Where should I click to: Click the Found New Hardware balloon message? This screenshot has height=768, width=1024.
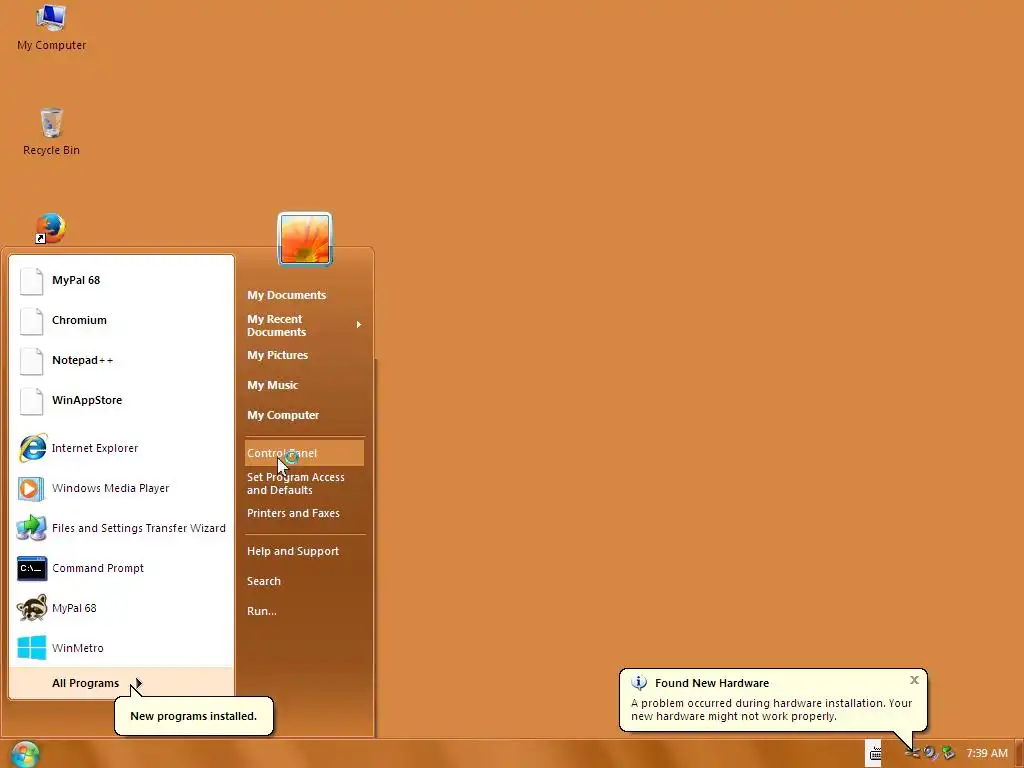click(772, 710)
